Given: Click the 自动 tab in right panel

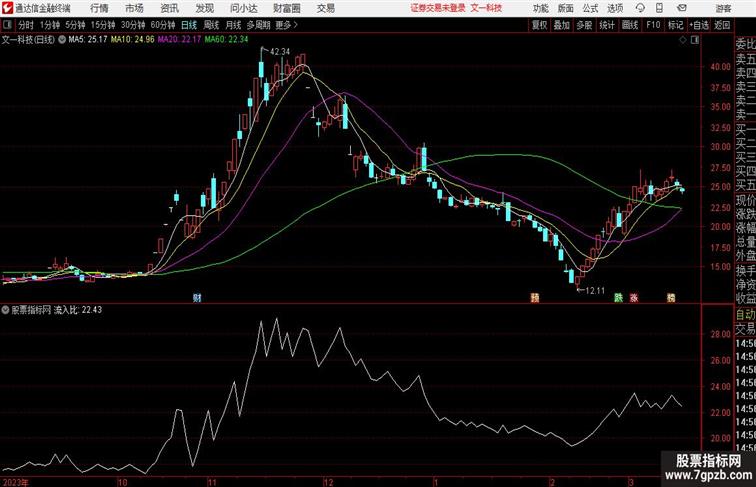Looking at the screenshot, I should click(745, 315).
